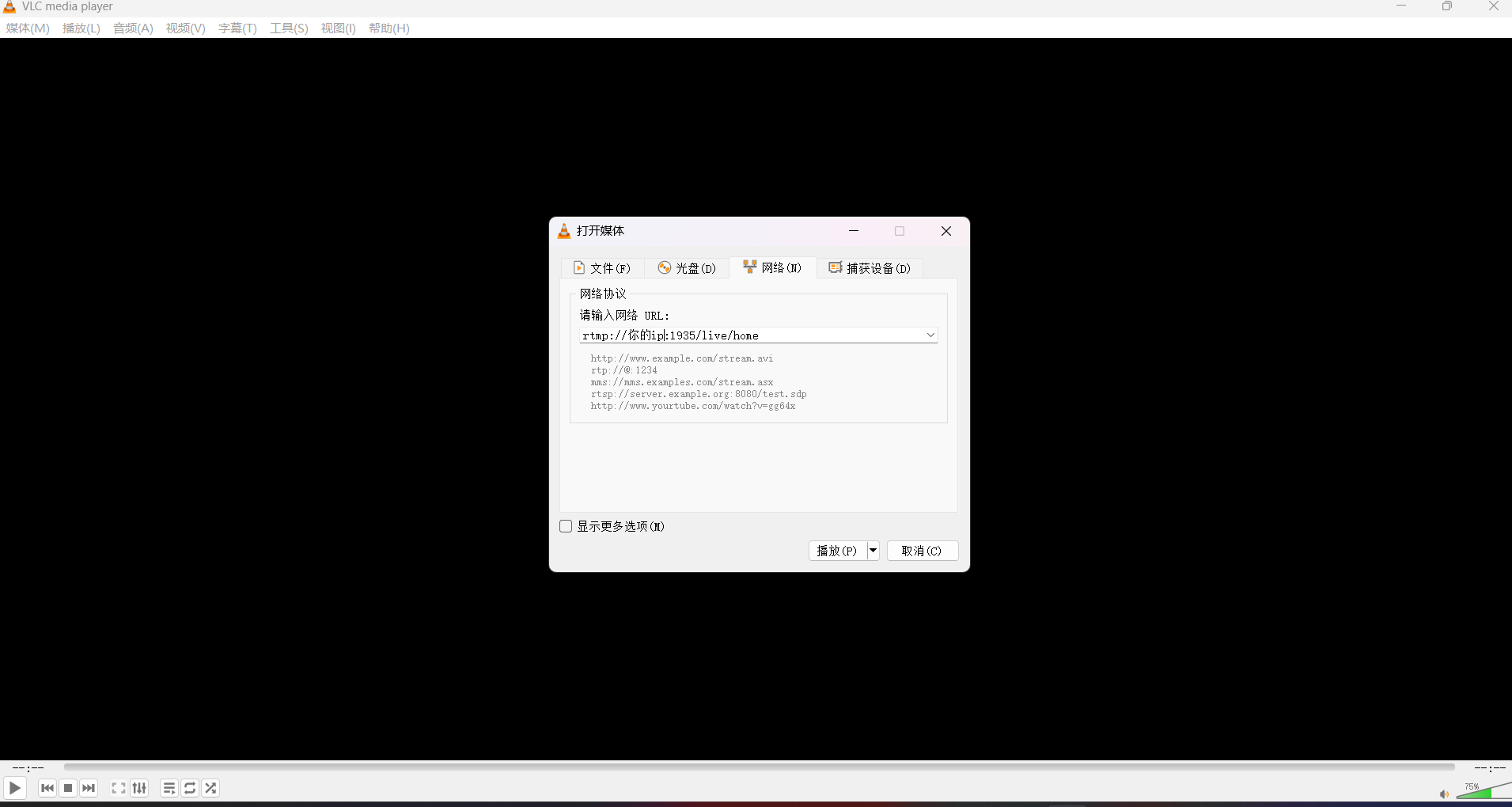
Task: Expand the network URL history dropdown
Action: 930,335
